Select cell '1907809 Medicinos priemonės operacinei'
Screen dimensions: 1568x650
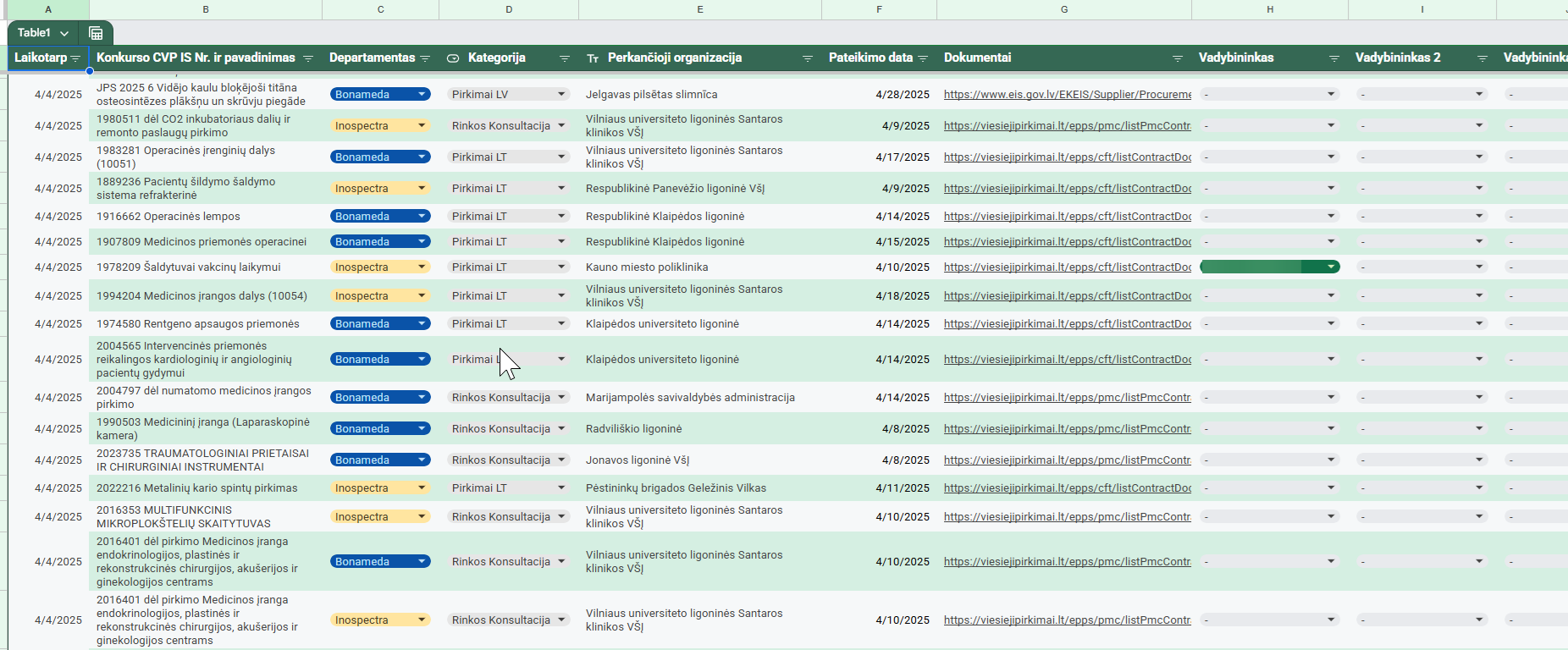[206, 241]
